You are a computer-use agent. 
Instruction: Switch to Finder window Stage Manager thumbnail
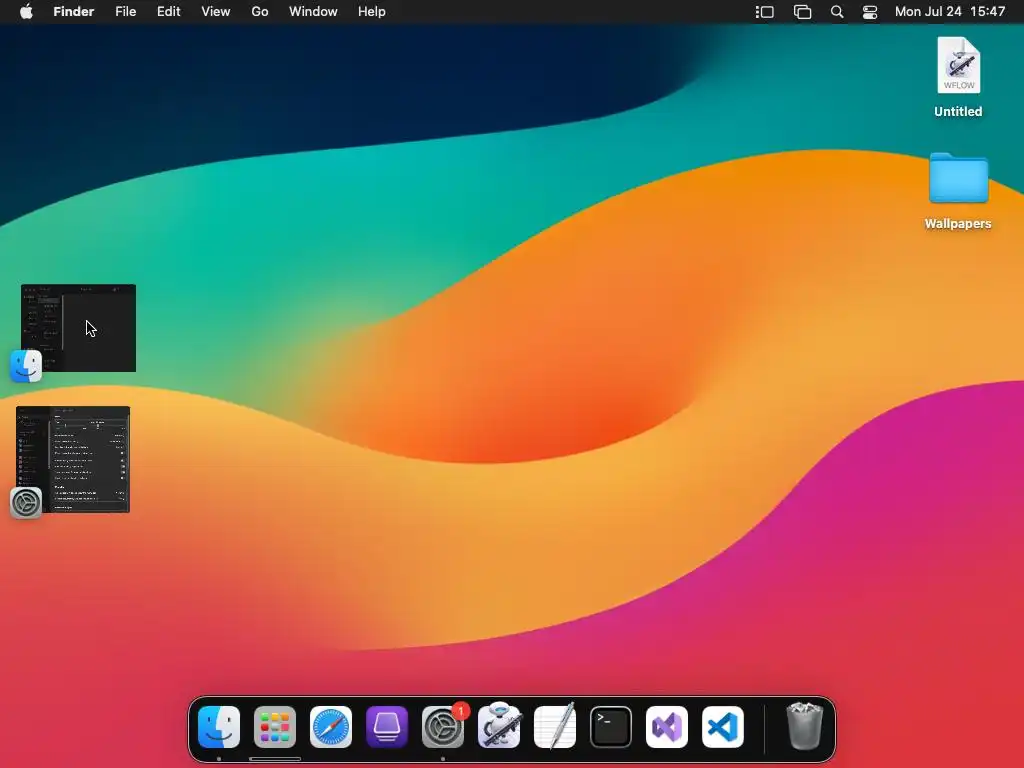(78, 328)
